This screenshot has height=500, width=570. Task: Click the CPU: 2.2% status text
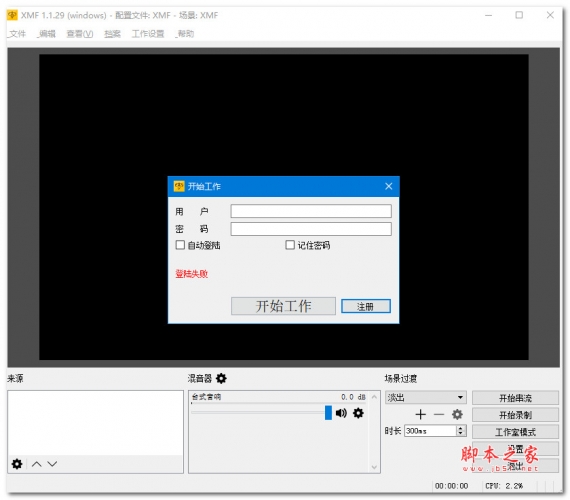(x=504, y=485)
